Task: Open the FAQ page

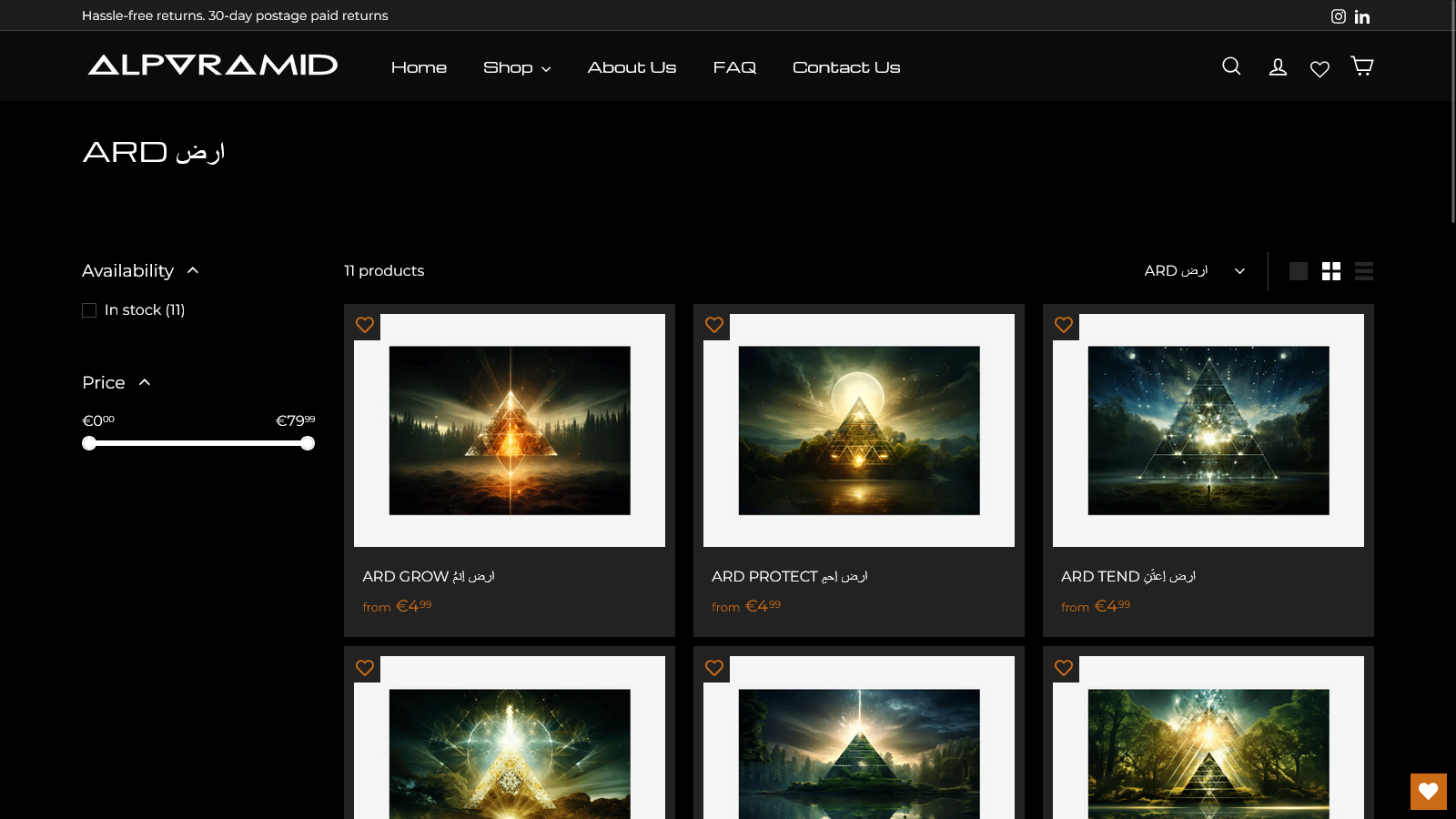Action: click(734, 67)
